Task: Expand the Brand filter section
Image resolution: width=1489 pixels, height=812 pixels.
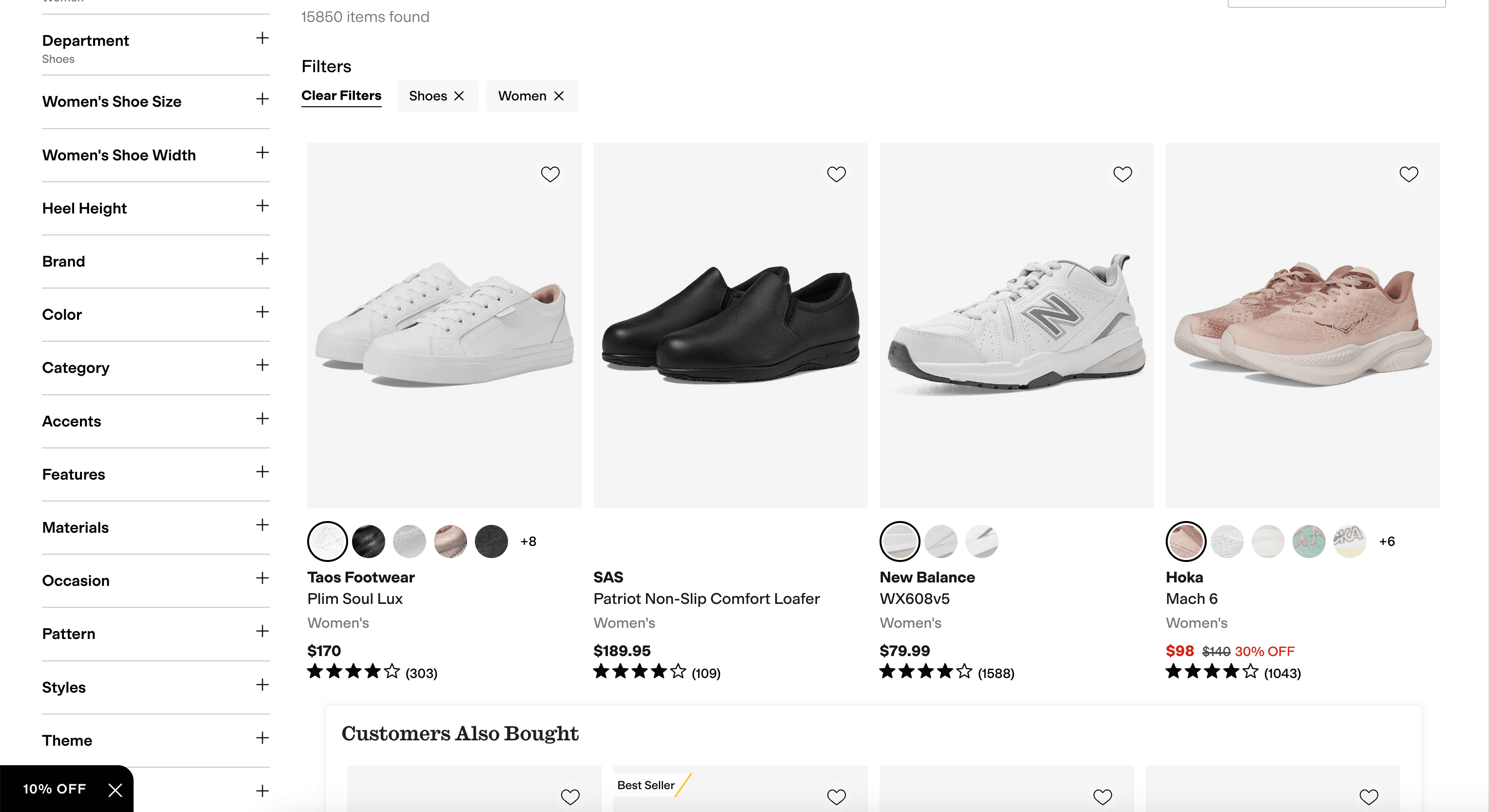Action: coord(262,259)
